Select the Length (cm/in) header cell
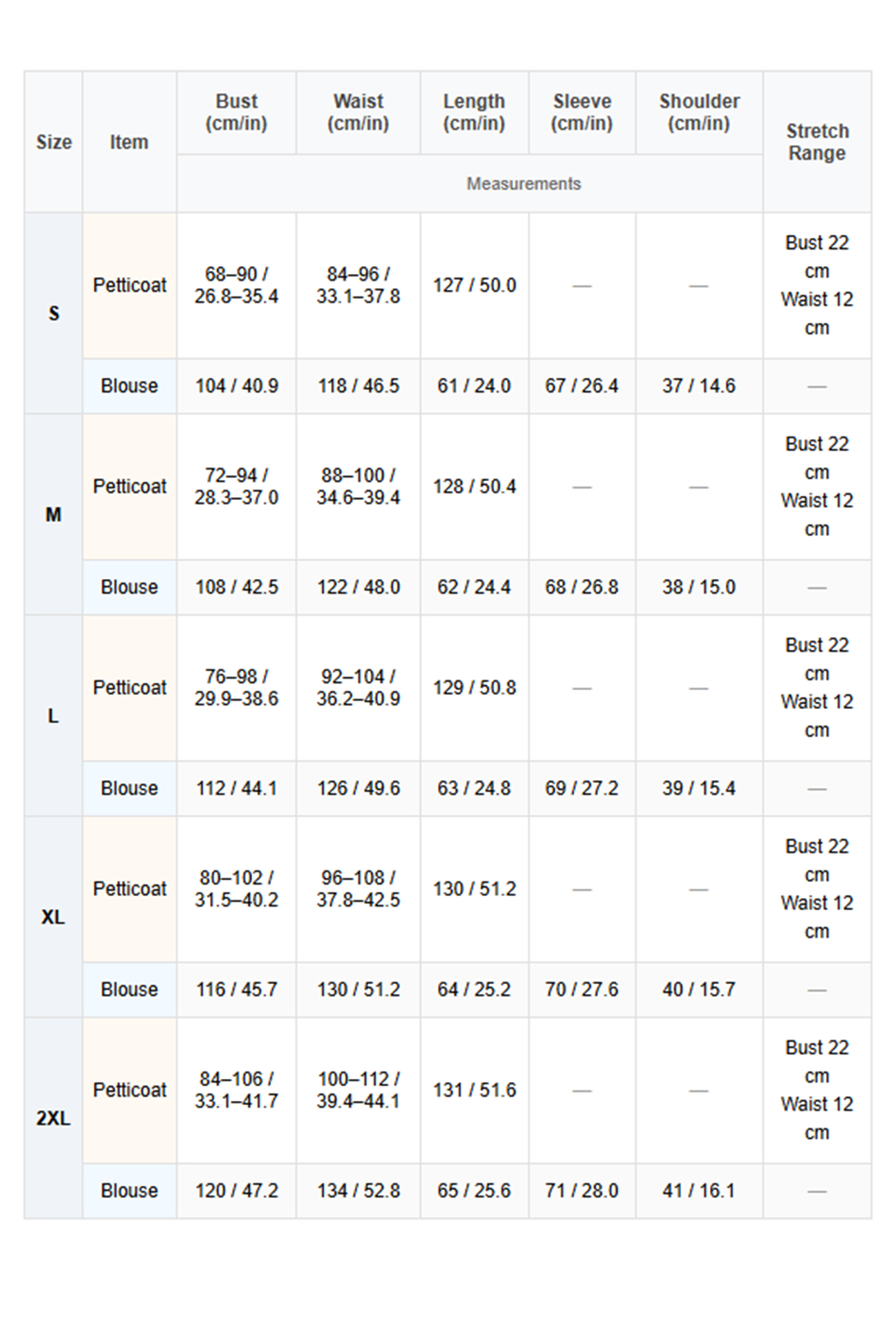This screenshot has width=896, height=1344. (474, 113)
